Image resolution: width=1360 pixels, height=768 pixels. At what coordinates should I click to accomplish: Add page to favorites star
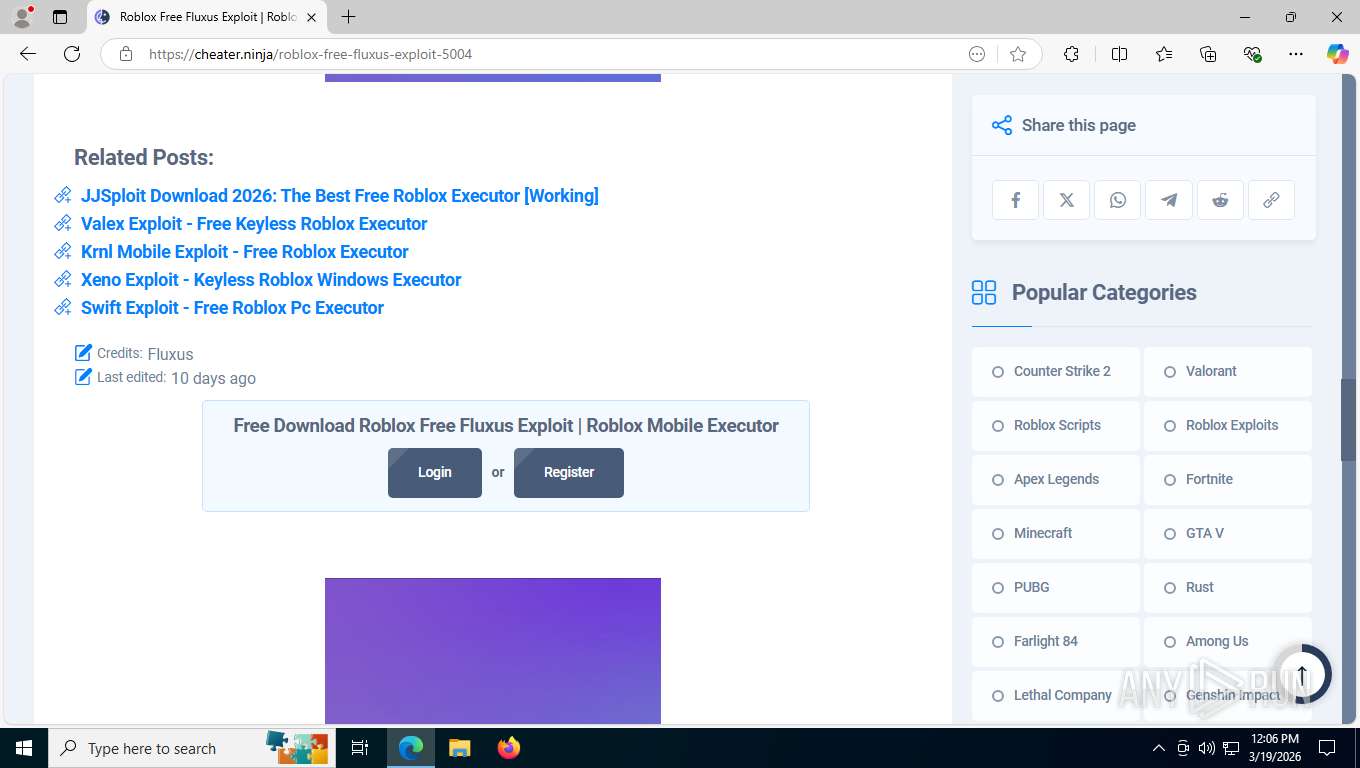tap(1018, 54)
